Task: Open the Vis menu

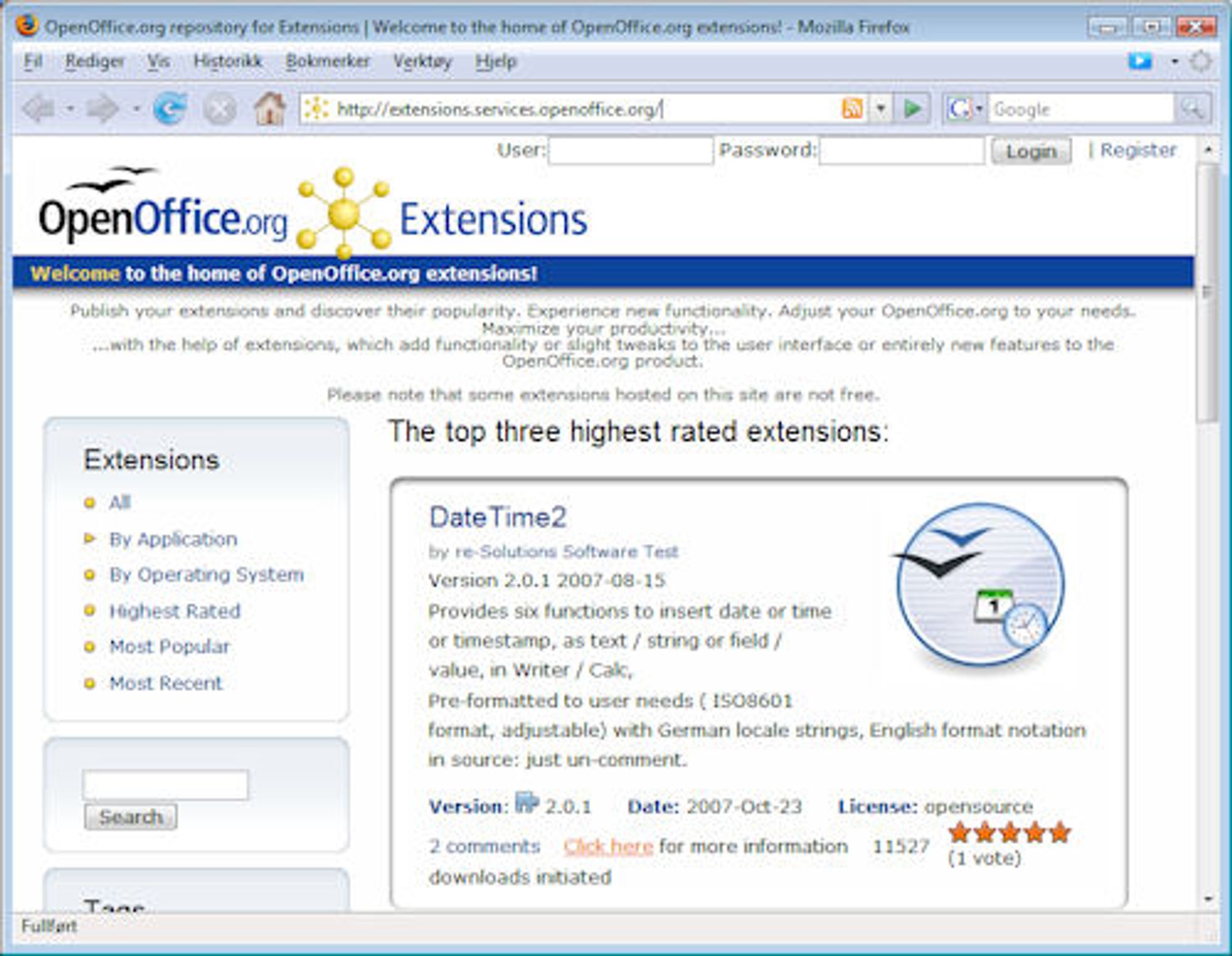Action: click(x=158, y=61)
